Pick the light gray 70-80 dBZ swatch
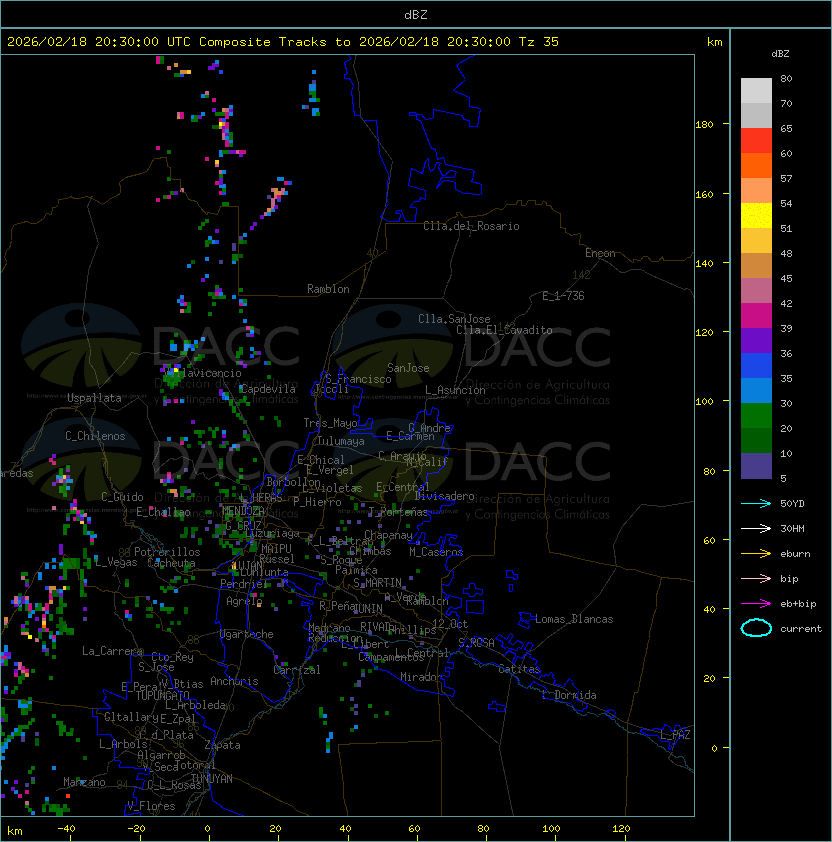Image resolution: width=832 pixels, height=842 pixels. click(756, 90)
